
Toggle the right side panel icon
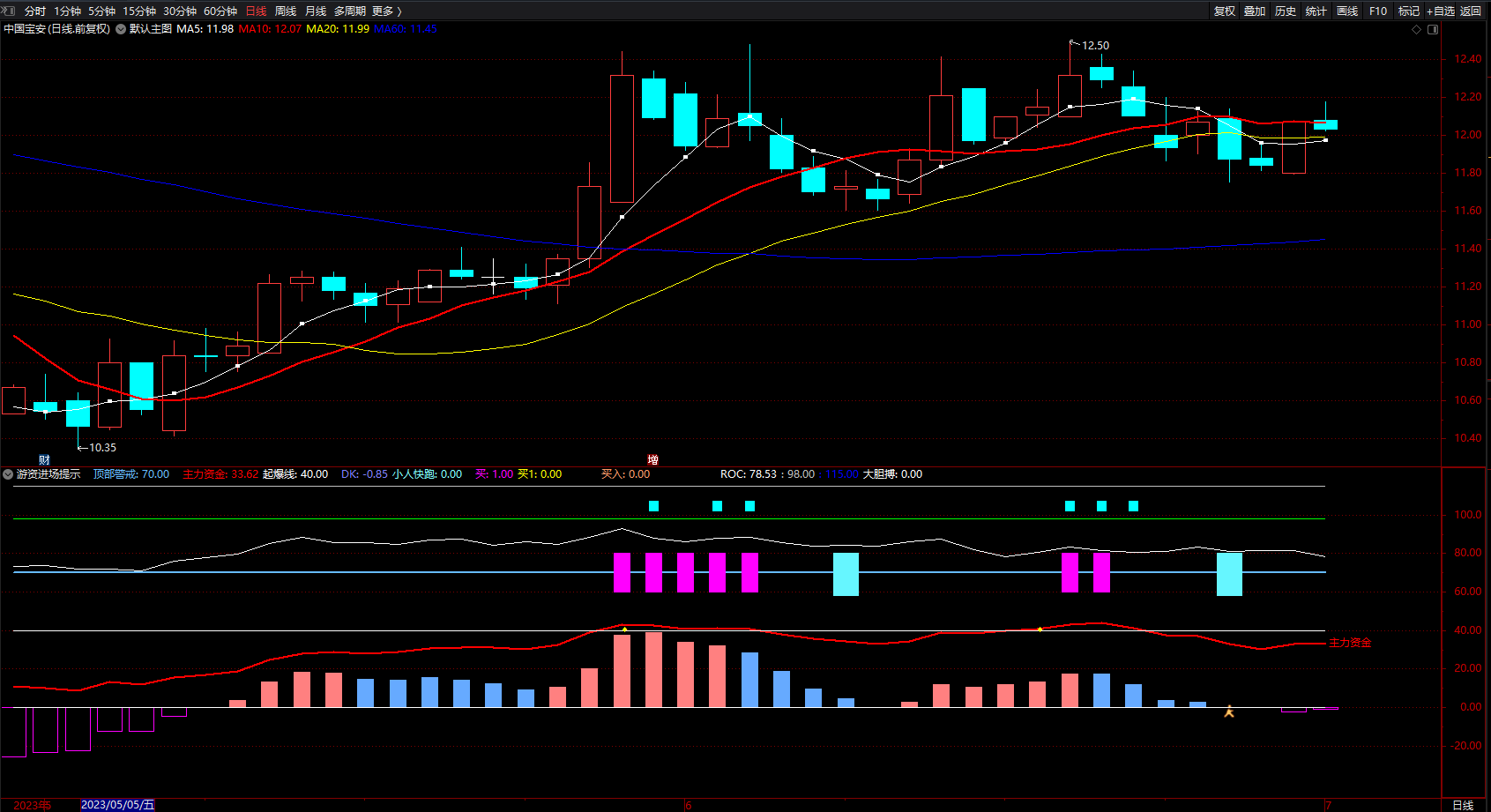[x=1433, y=29]
